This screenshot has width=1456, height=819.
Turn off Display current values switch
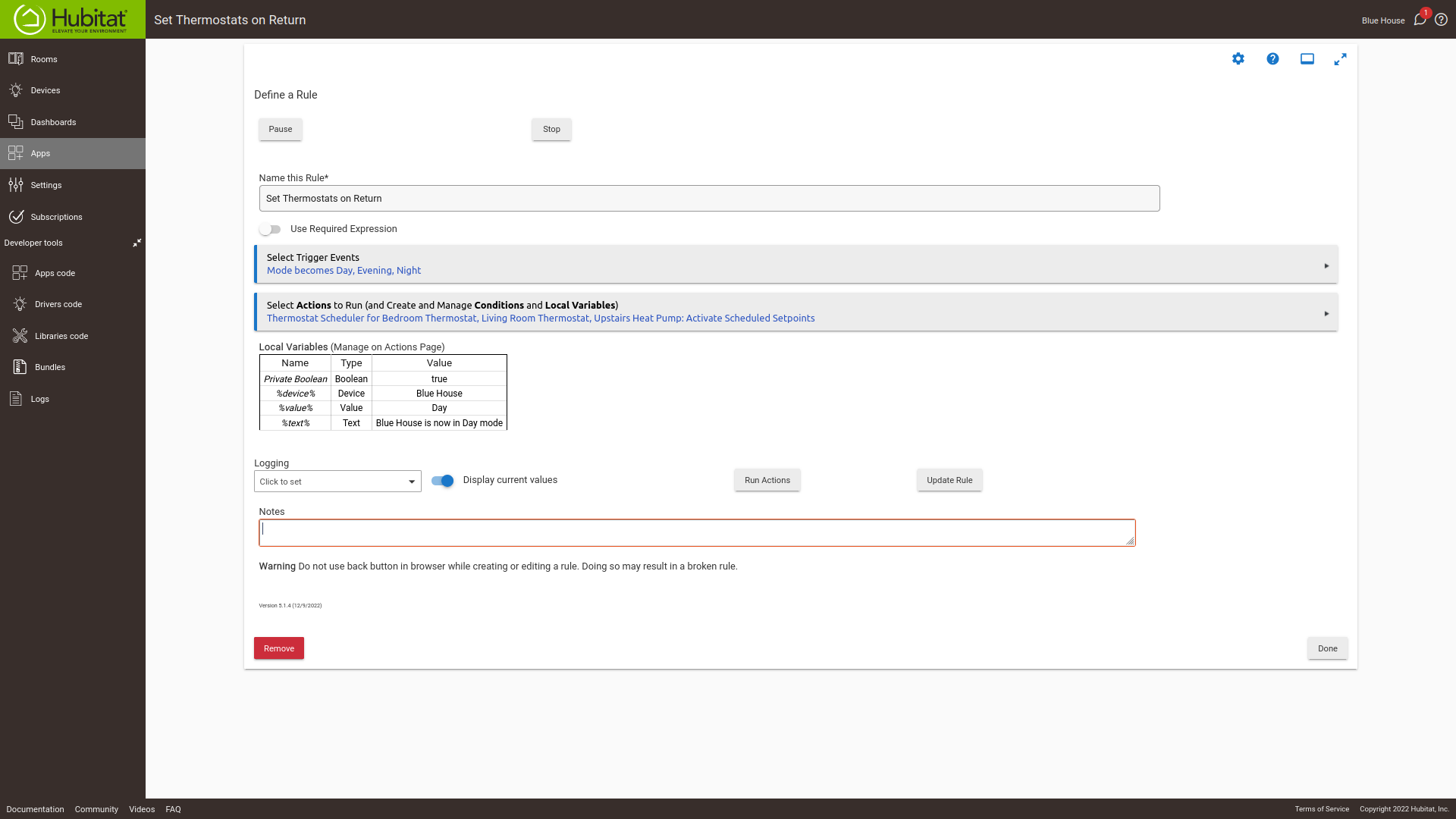pyautogui.click(x=442, y=481)
